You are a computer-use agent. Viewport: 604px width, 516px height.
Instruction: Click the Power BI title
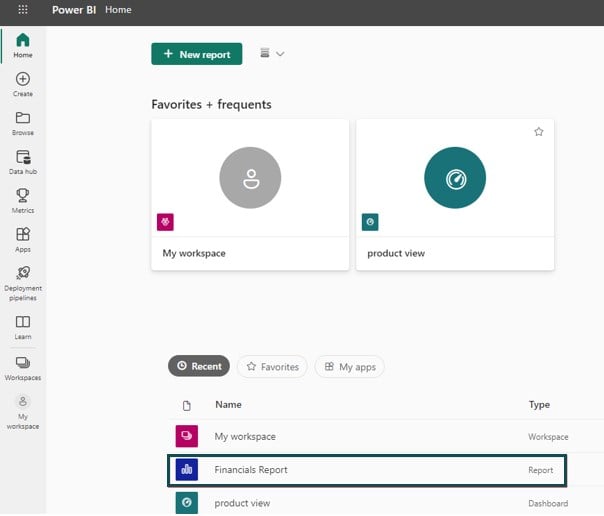(x=74, y=10)
